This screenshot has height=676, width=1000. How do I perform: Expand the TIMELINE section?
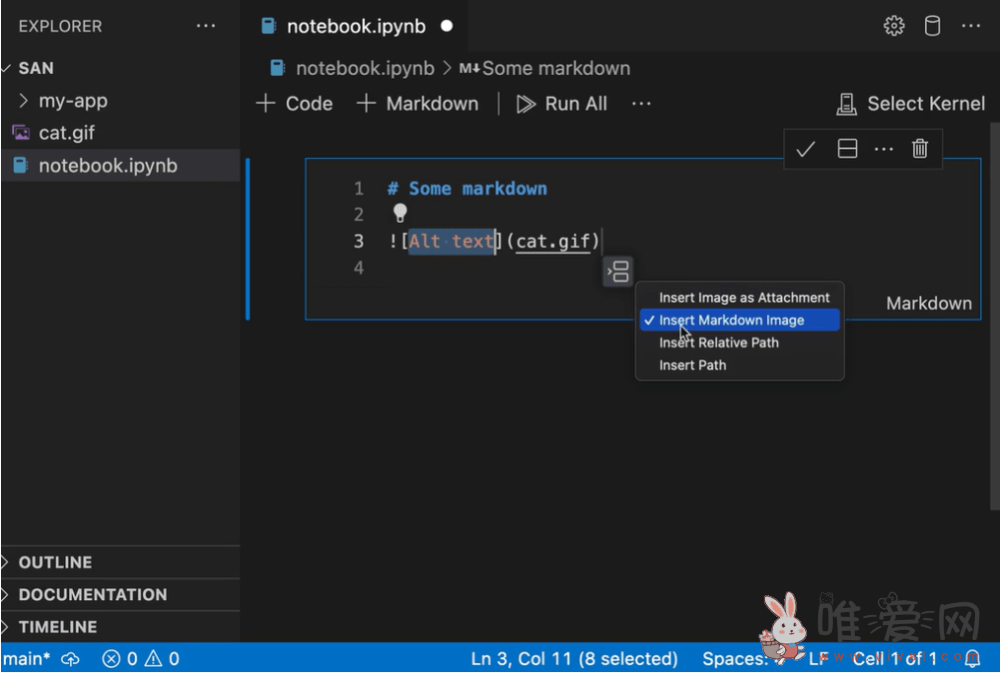click(57, 627)
